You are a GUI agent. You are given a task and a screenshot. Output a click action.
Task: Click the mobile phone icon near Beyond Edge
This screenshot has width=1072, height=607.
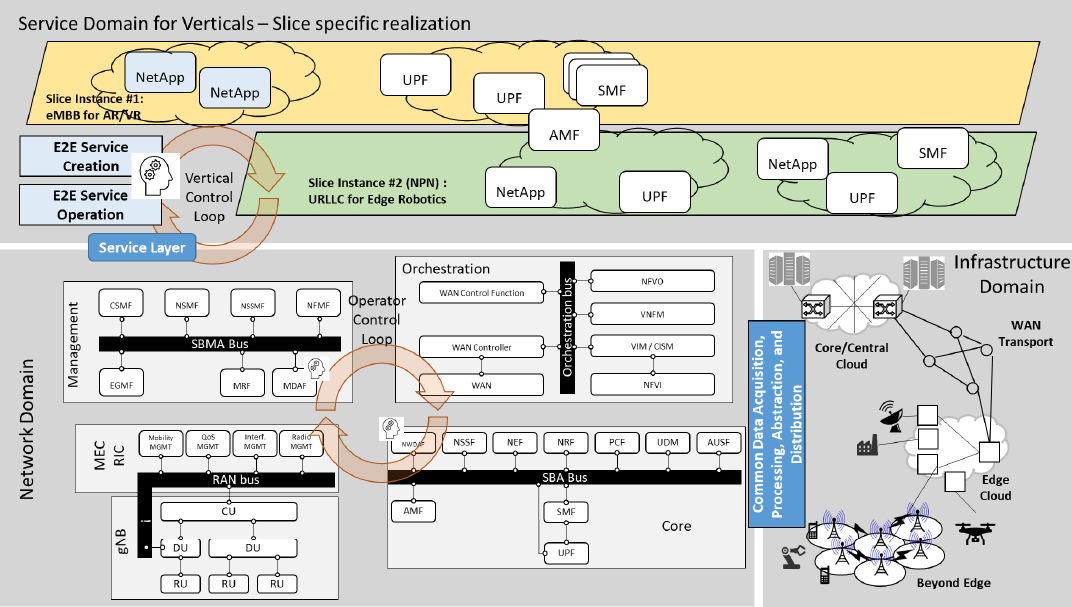[823, 577]
